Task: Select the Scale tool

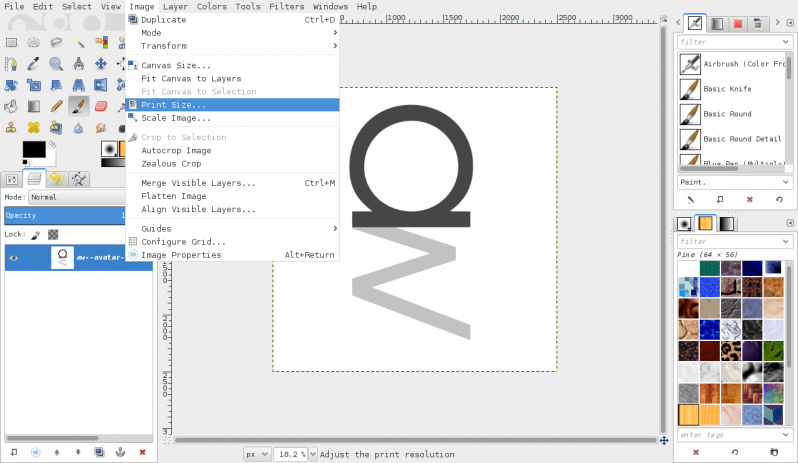Action: 34,85
